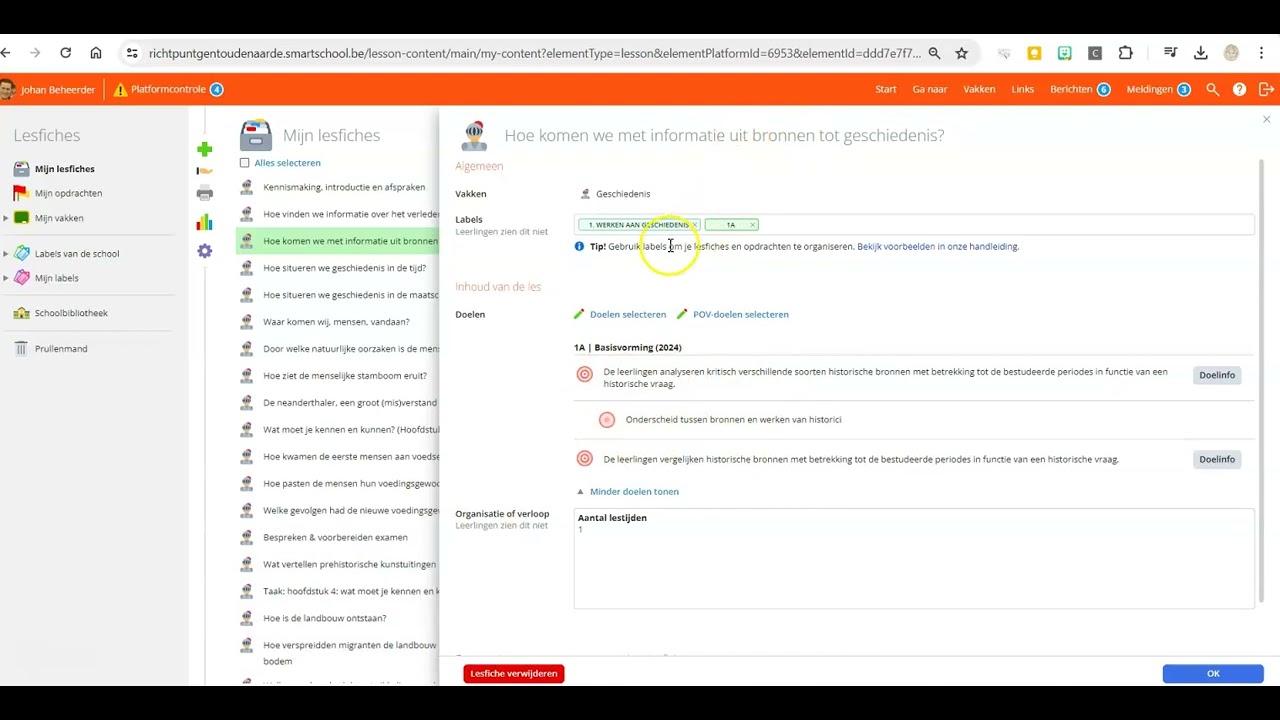Open Schoolbibliotheek in sidebar
1280x720 pixels.
tap(71, 313)
